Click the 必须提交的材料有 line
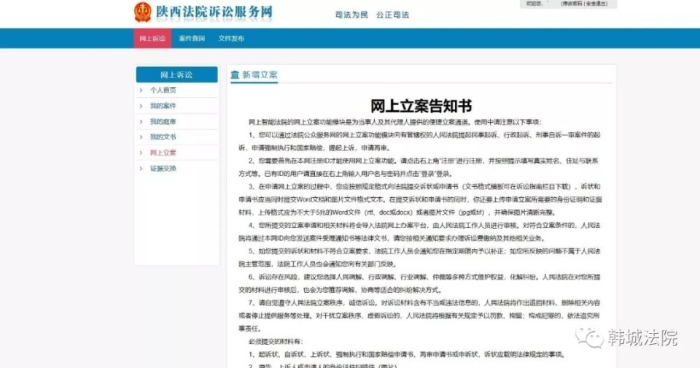Viewport: 700px width, 368px height. point(276,342)
